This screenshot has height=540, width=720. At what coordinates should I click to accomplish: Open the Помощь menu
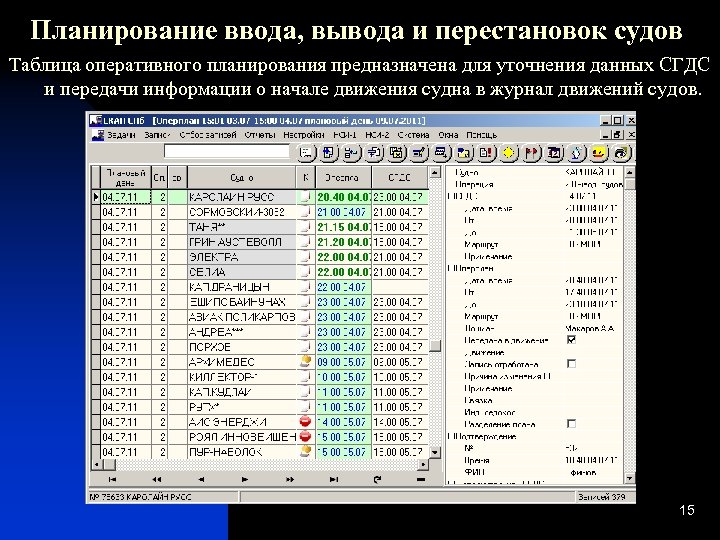(x=482, y=135)
